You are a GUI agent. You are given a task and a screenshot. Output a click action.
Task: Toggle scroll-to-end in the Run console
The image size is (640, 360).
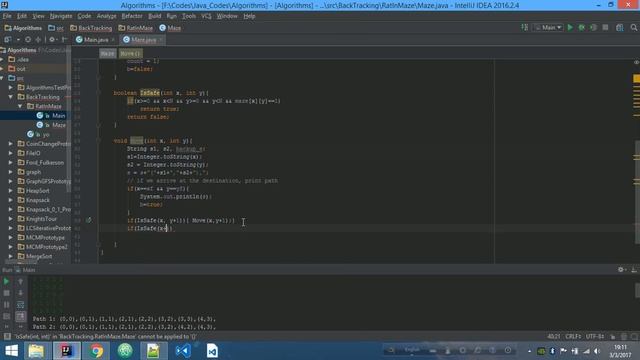click(x=20, y=316)
